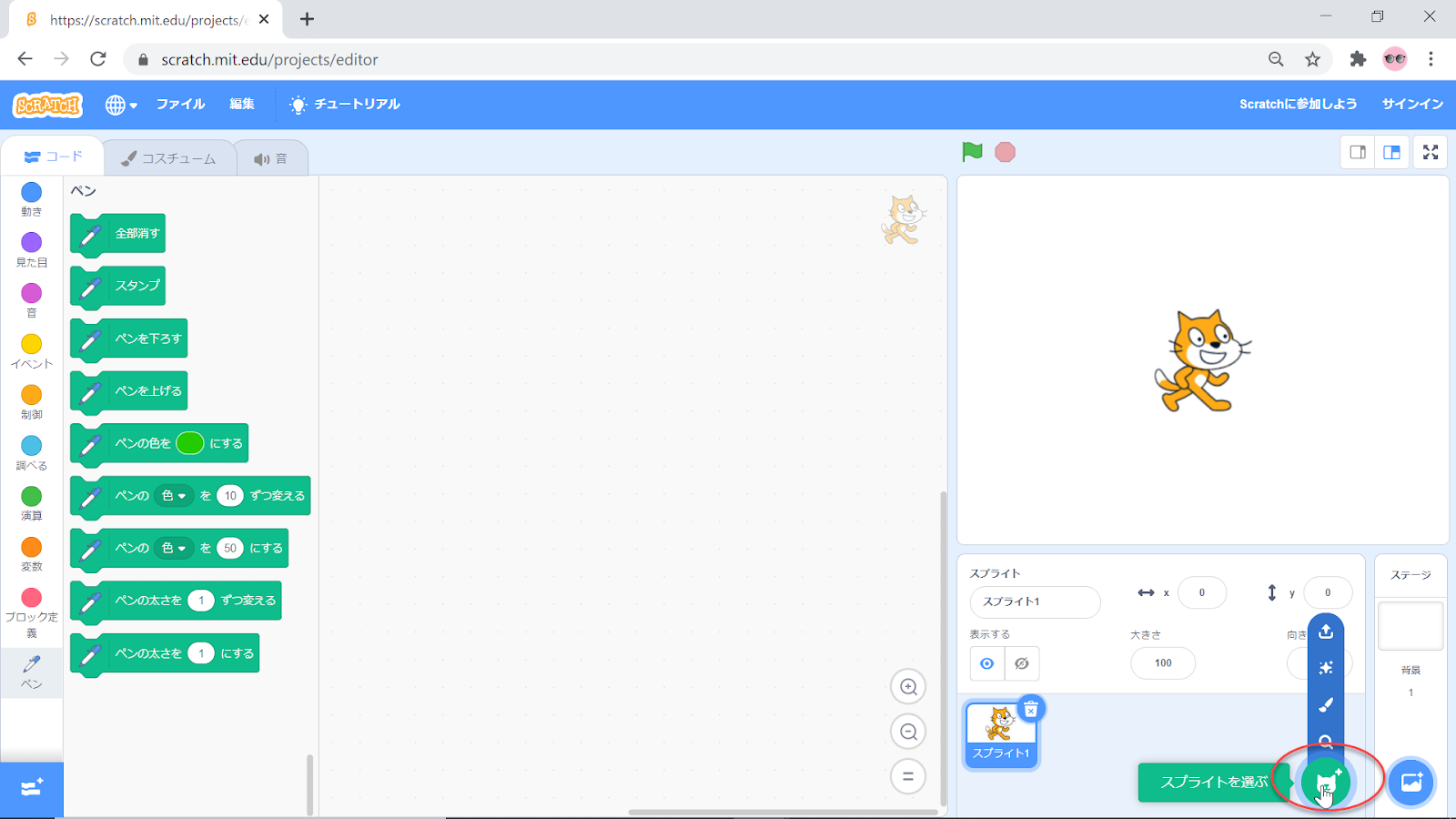Select the purple 音 block category
The image size is (1456, 819).
pyautogui.click(x=32, y=301)
